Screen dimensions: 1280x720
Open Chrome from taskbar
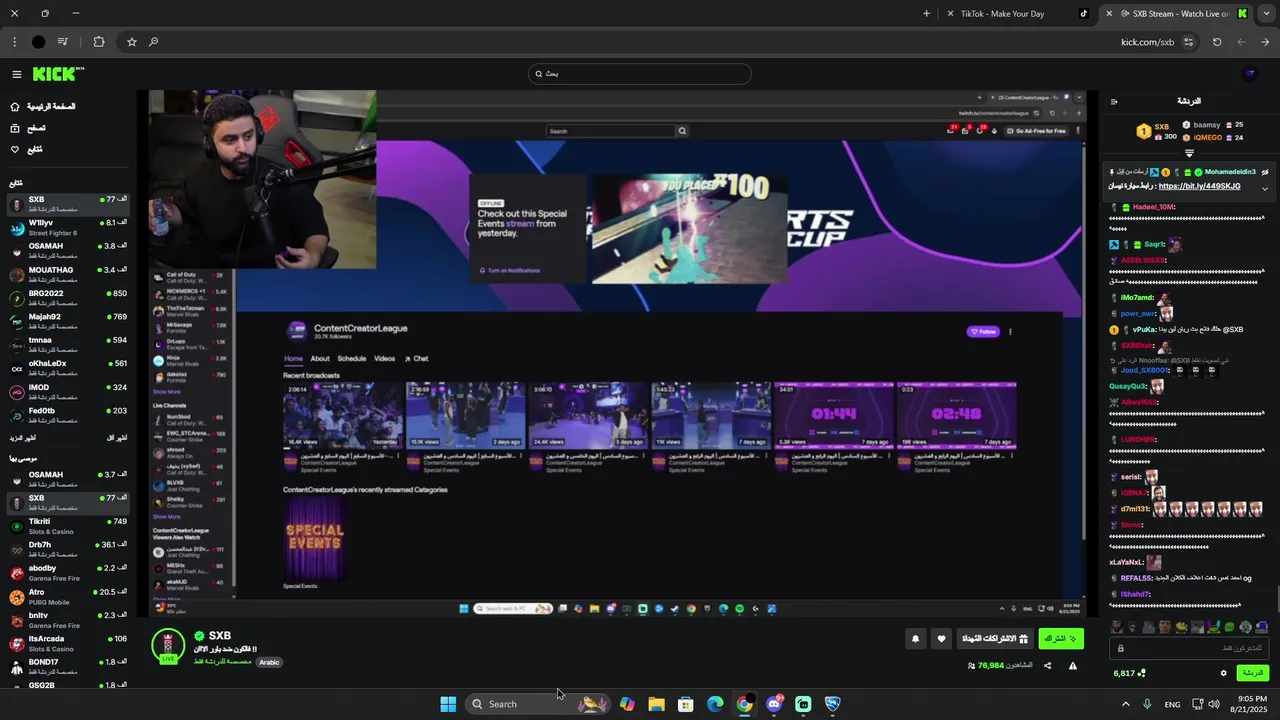click(x=744, y=704)
